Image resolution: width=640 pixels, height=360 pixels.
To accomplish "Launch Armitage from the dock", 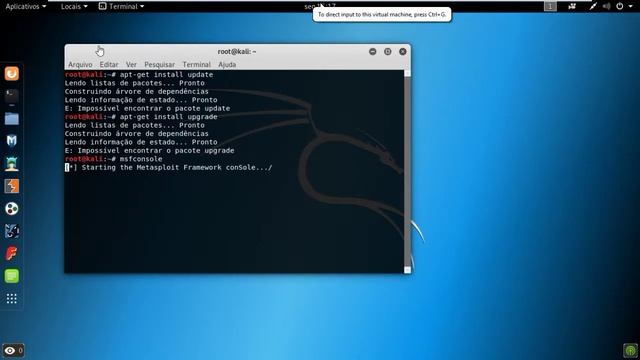I will pos(11,164).
